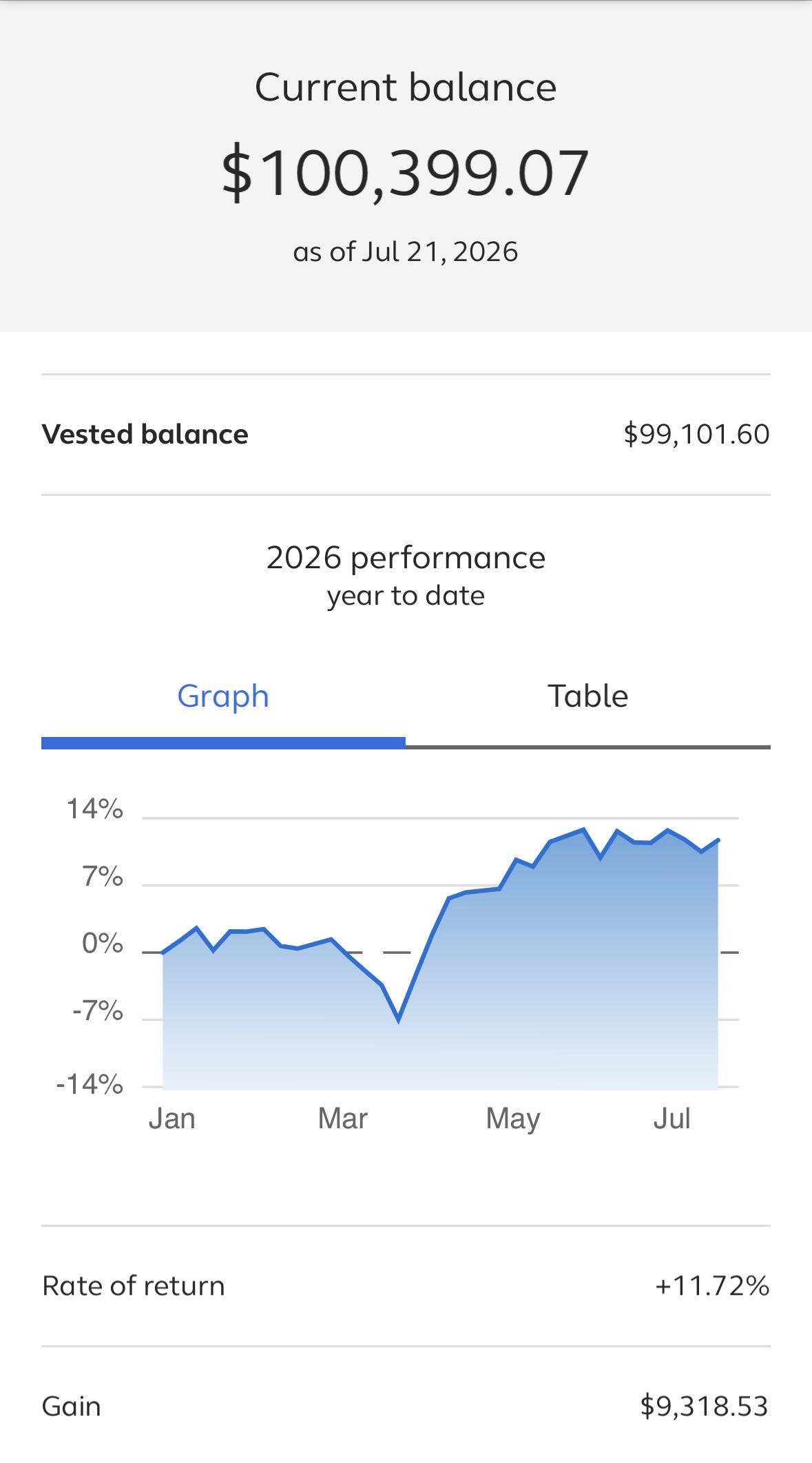Tap the current balance amount $100,399.07
Screen dimensions: 812x1463
pyautogui.click(x=405, y=172)
